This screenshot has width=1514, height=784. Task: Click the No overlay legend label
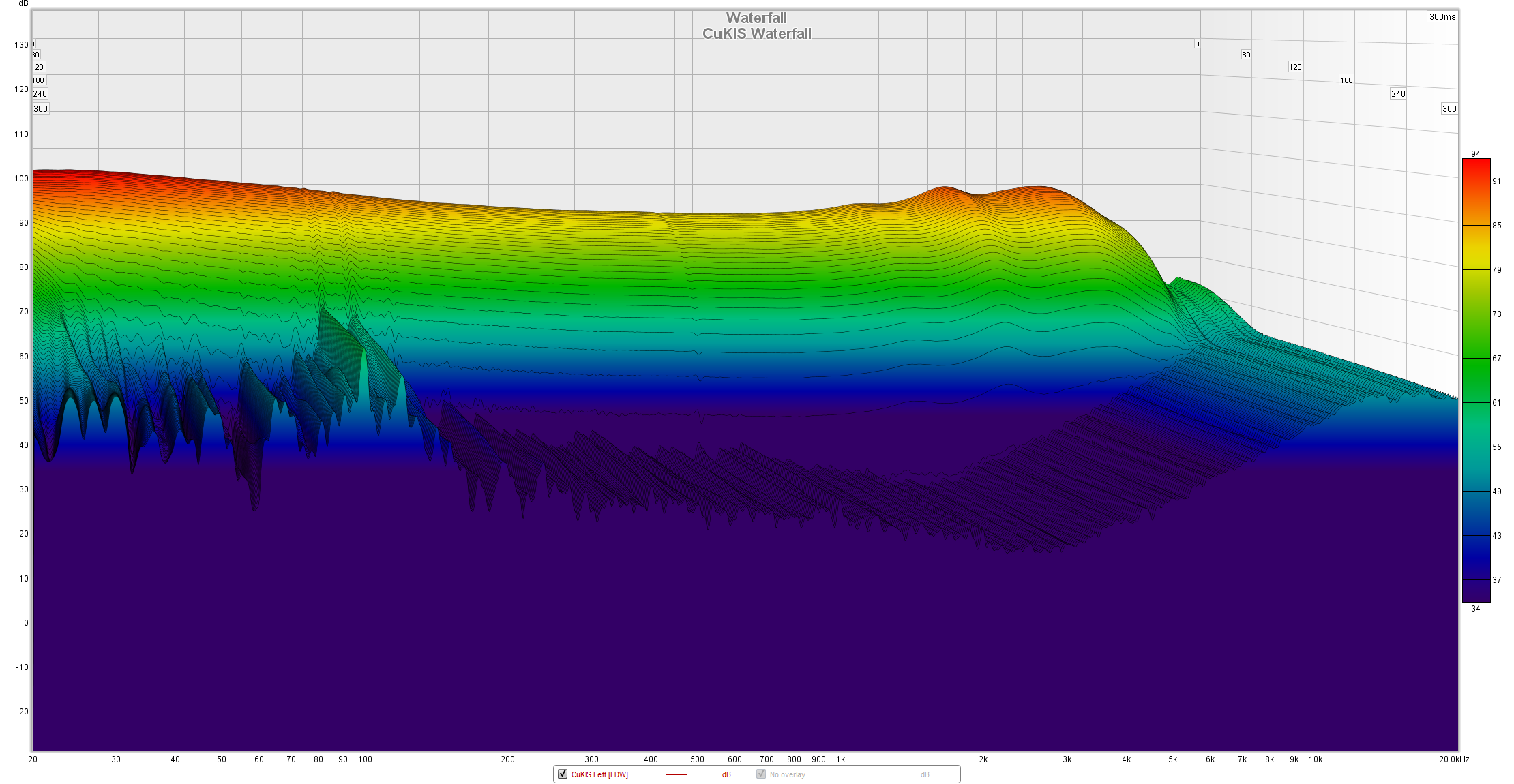(788, 774)
